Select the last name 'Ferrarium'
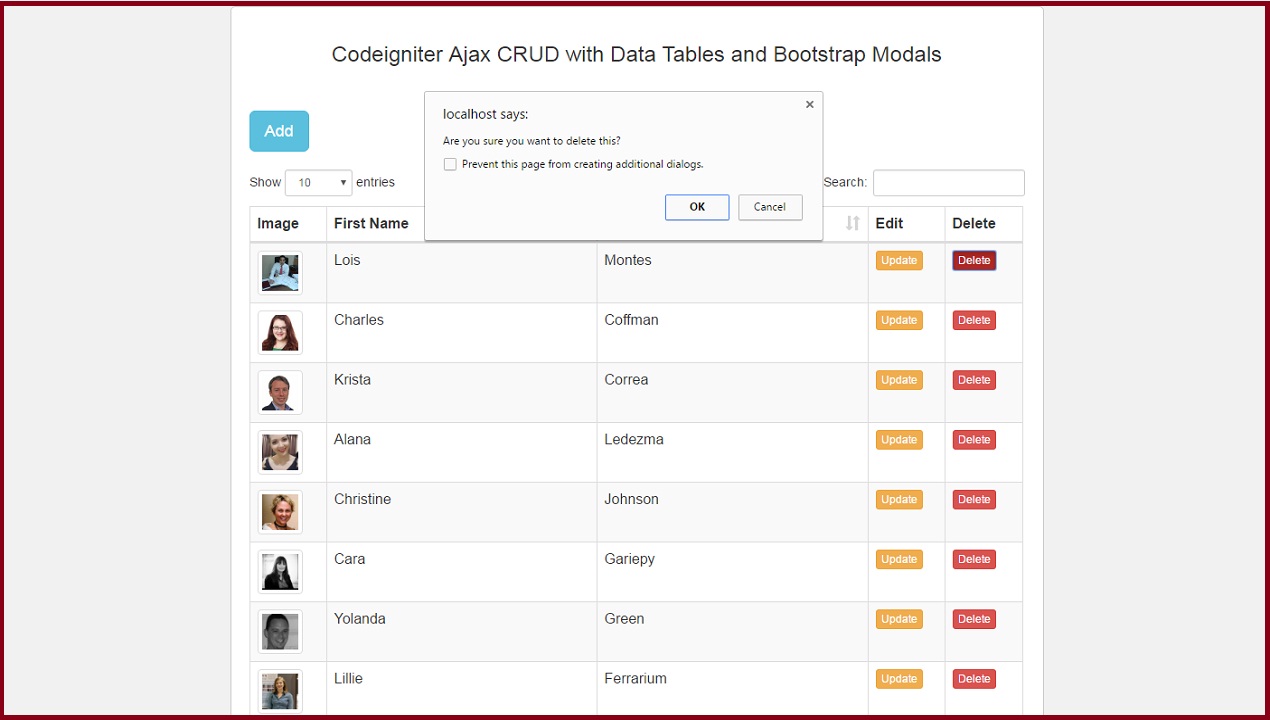 (x=635, y=678)
